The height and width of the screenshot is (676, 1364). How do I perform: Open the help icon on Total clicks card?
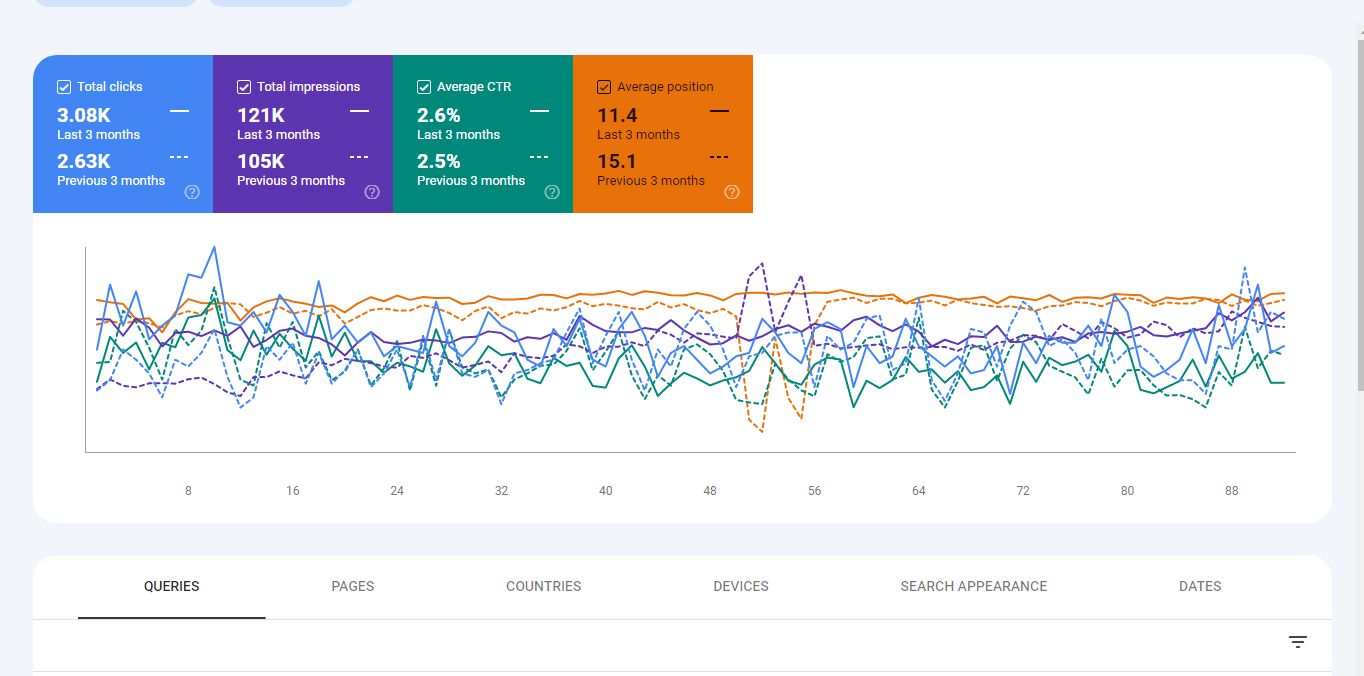pyautogui.click(x=192, y=192)
